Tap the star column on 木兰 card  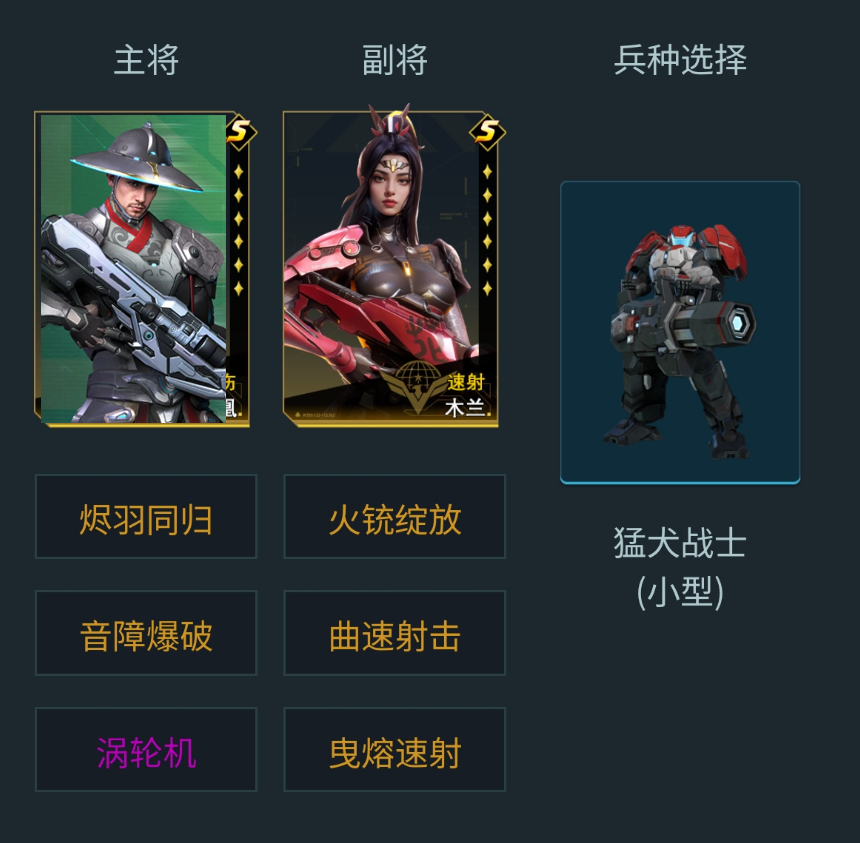tap(487, 230)
